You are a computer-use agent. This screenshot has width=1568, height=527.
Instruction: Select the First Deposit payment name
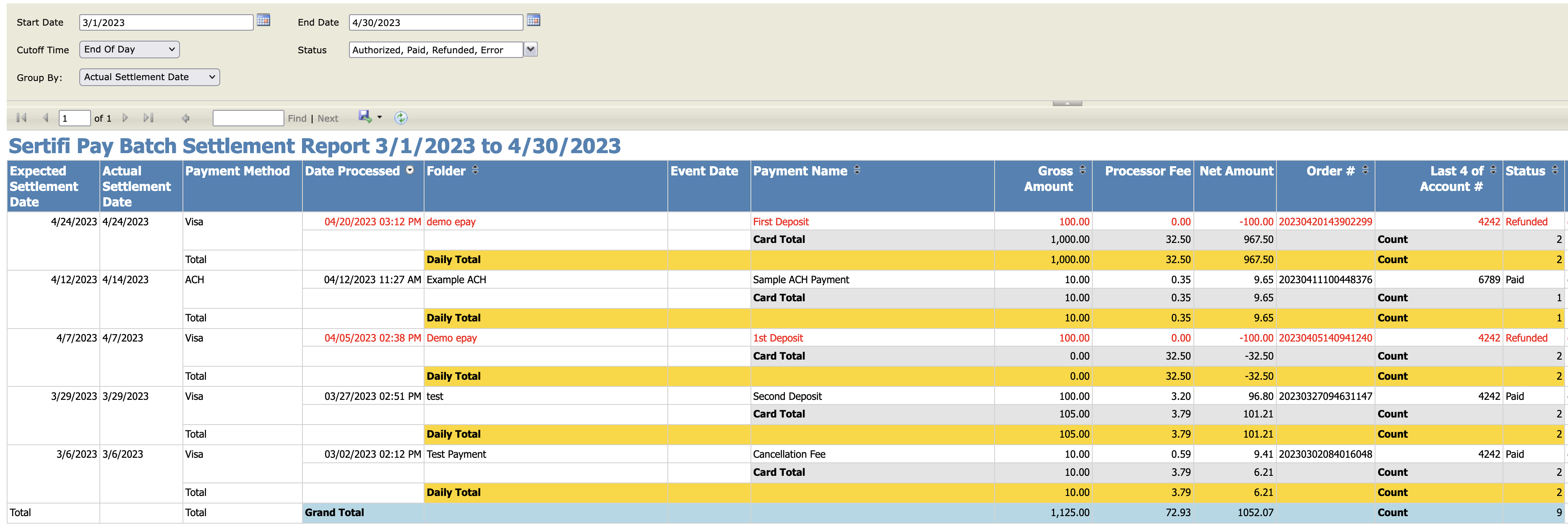[780, 222]
